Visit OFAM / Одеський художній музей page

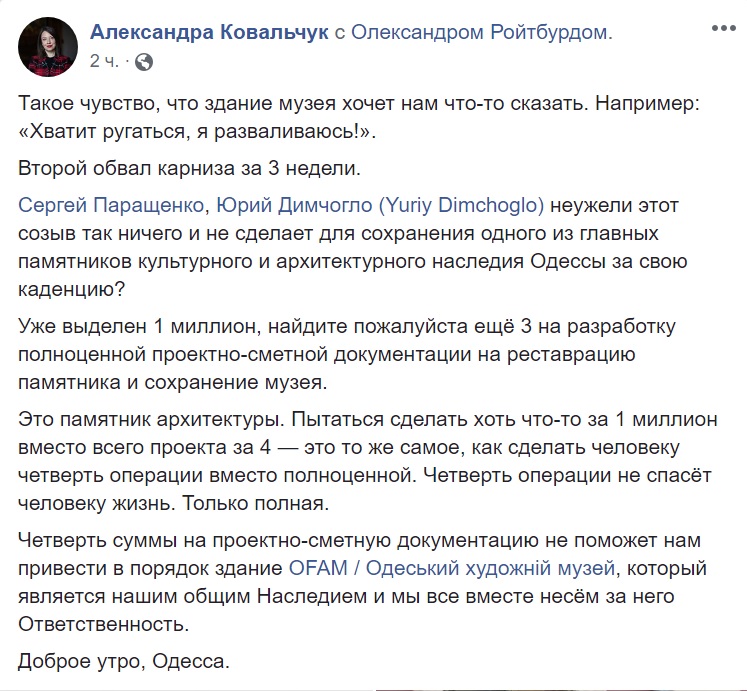(452, 569)
